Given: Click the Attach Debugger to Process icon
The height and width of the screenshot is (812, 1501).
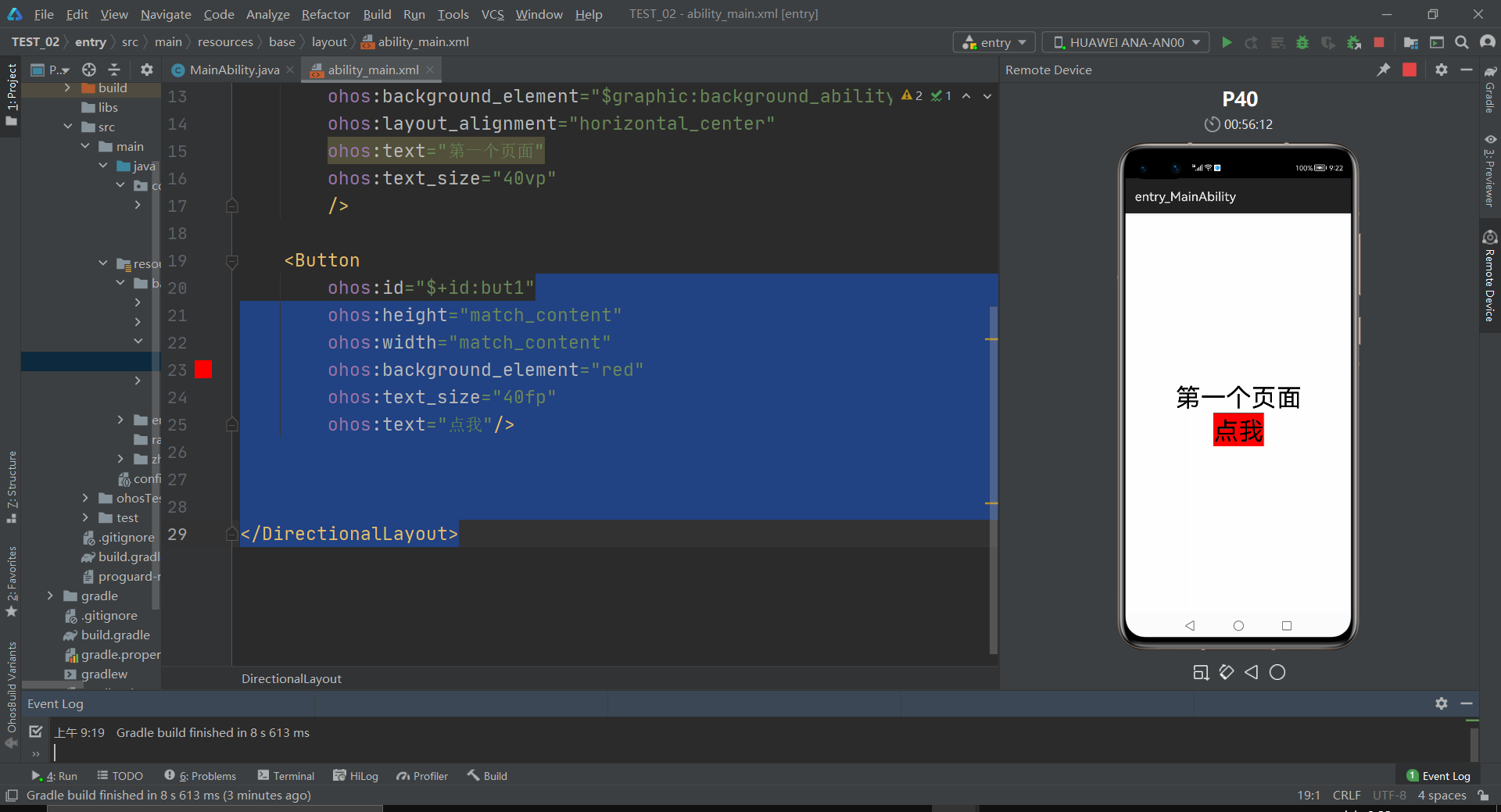Looking at the screenshot, I should point(1354,42).
